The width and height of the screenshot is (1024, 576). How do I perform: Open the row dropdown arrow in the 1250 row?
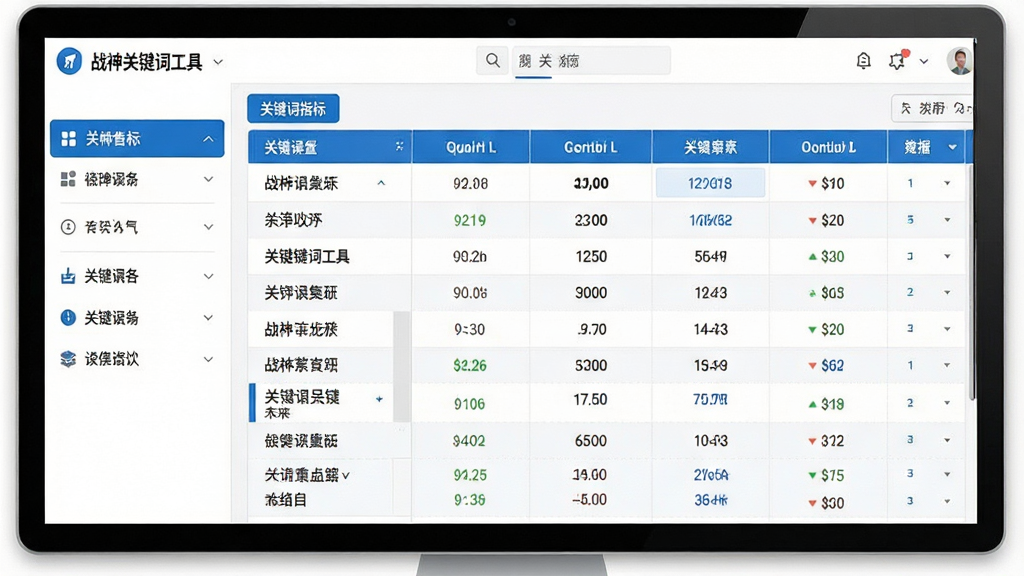point(947,256)
